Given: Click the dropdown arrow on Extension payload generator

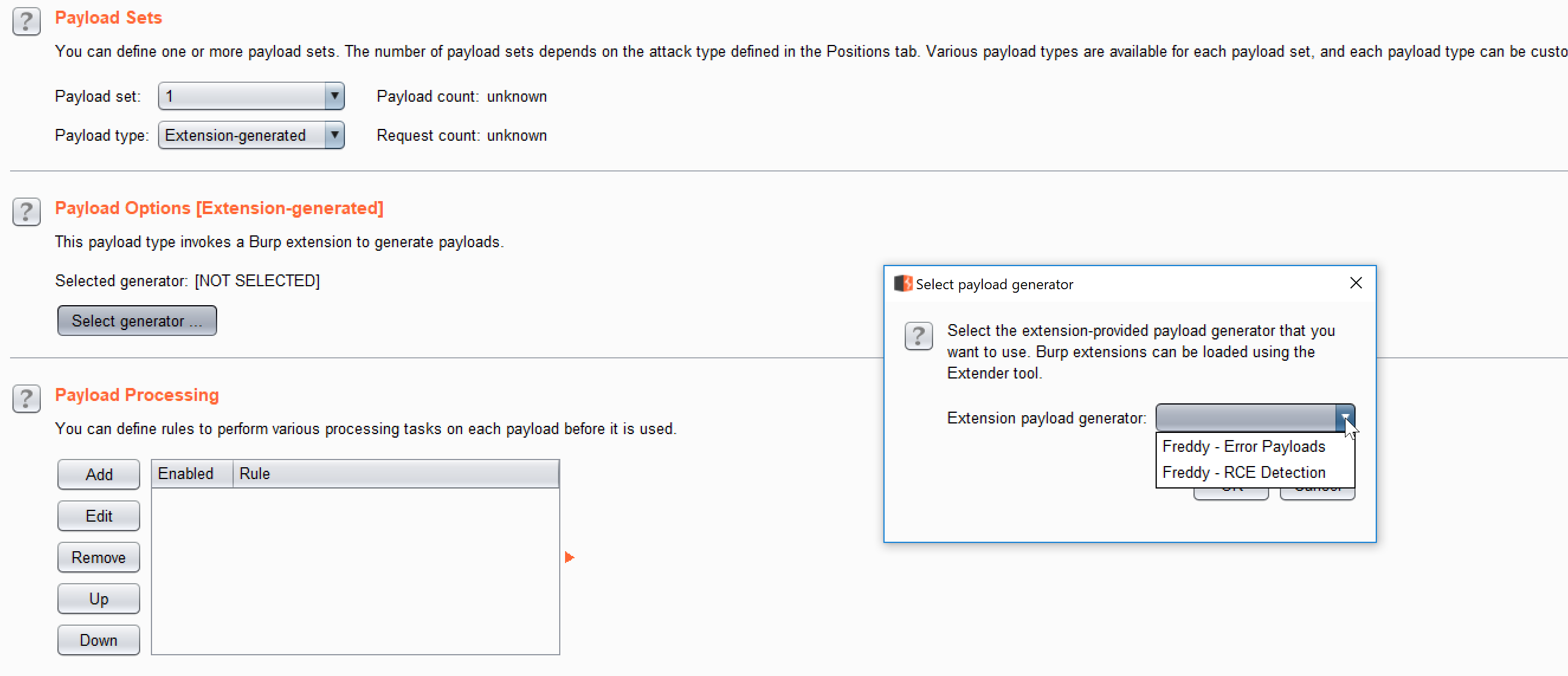Looking at the screenshot, I should 1345,418.
